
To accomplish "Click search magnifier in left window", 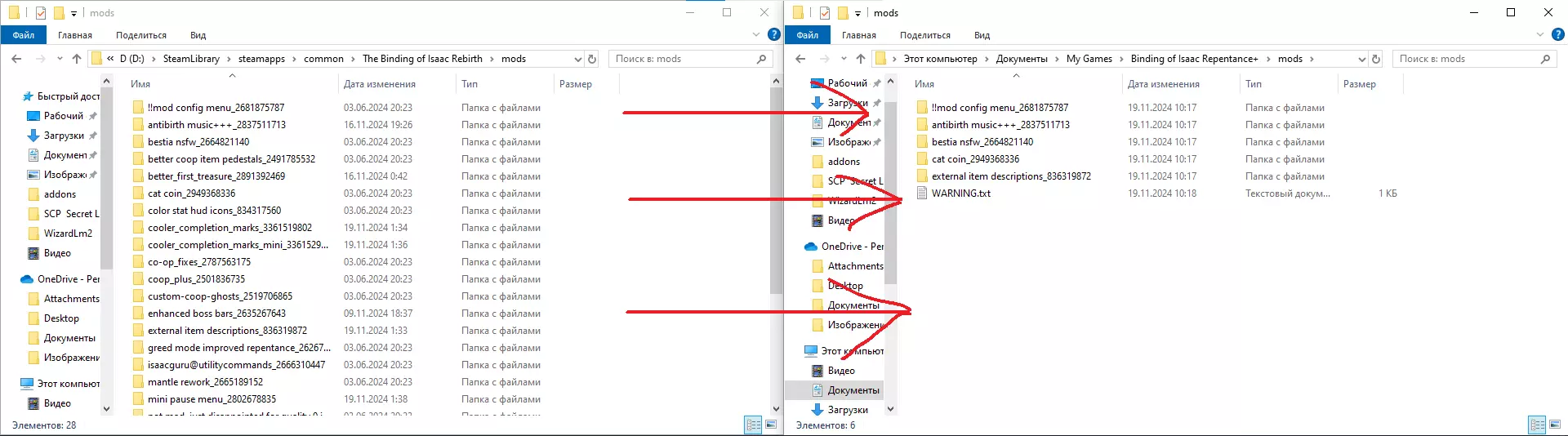I will pos(761,59).
